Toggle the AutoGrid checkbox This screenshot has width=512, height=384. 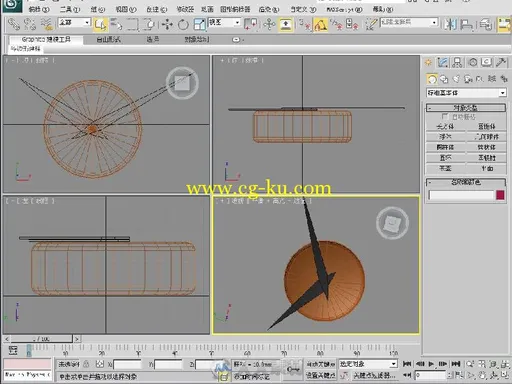coord(444,116)
